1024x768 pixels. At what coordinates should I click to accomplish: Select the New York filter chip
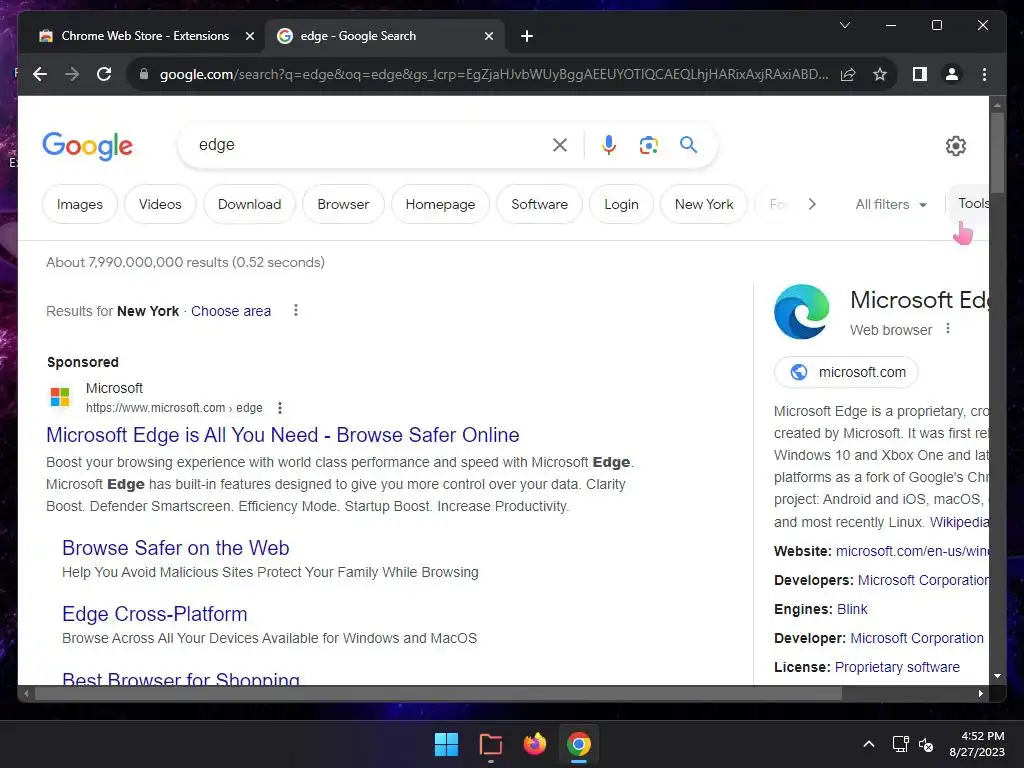tap(704, 204)
